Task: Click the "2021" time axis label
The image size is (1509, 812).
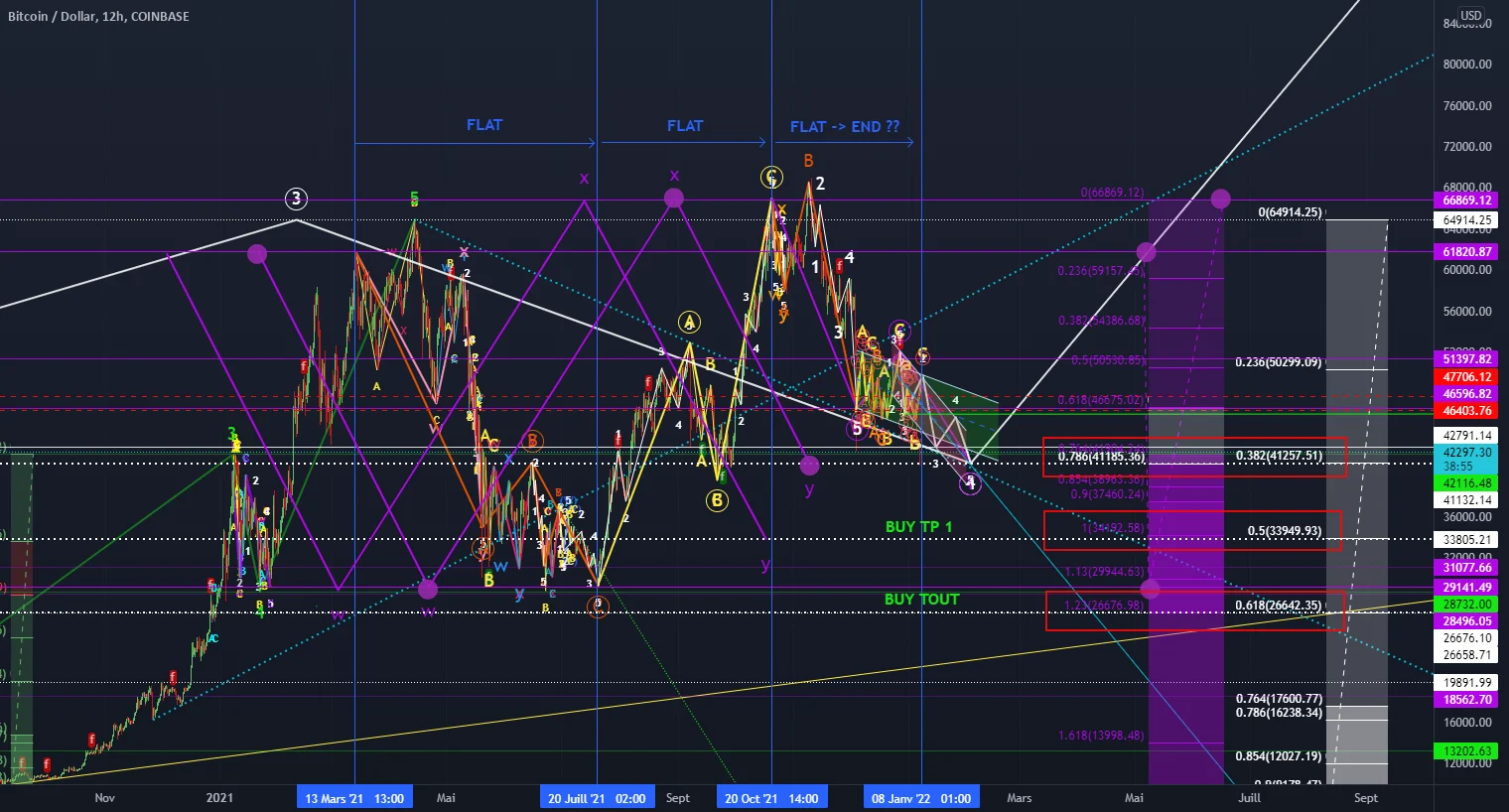Action: click(x=219, y=798)
